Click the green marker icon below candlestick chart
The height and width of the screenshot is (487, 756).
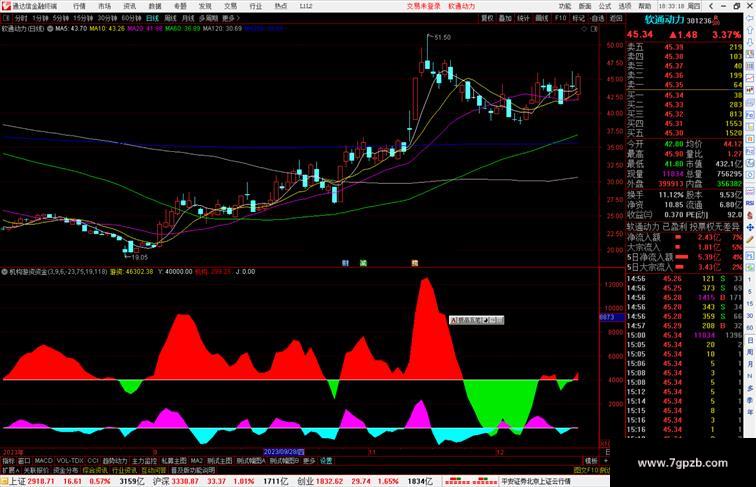364,263
